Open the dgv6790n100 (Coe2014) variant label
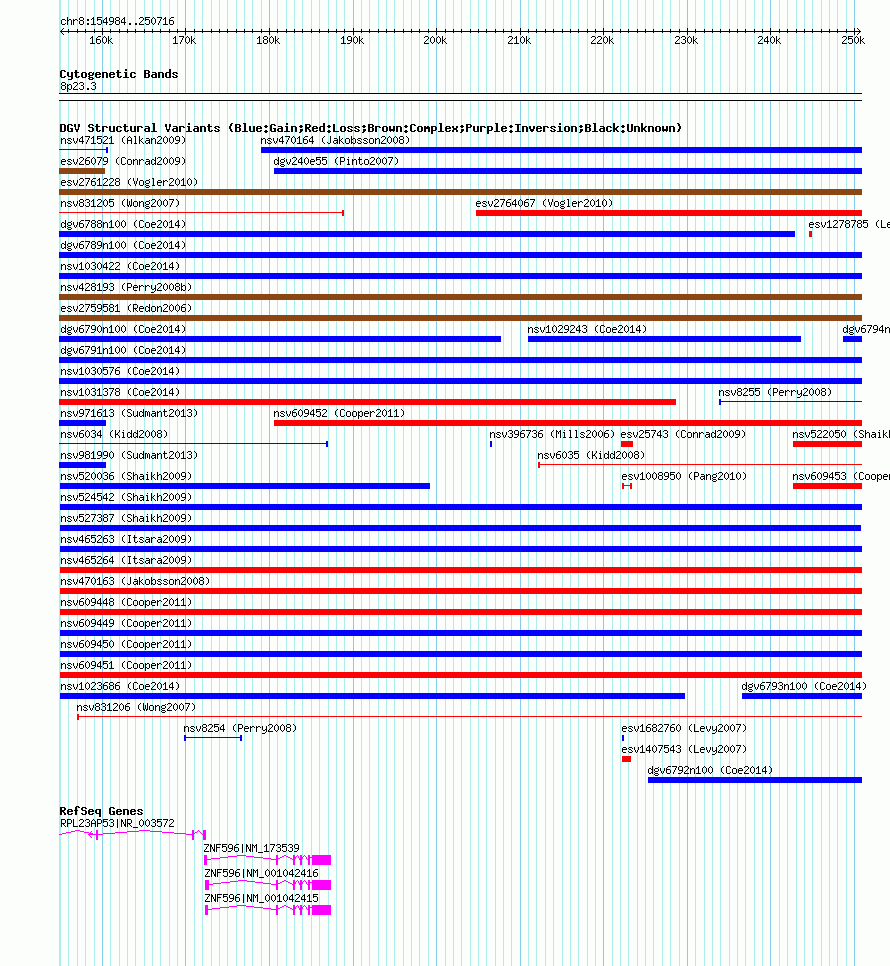The height and width of the screenshot is (966, 890). tap(123, 329)
